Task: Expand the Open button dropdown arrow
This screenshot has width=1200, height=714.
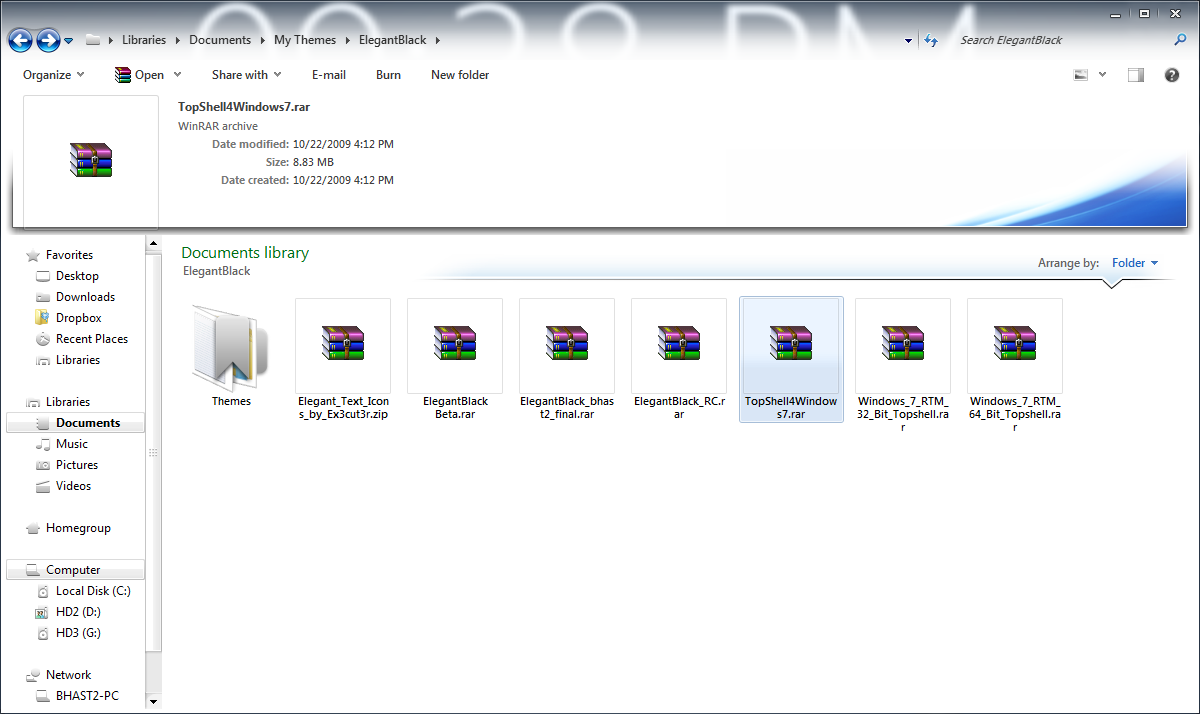Action: pos(178,75)
